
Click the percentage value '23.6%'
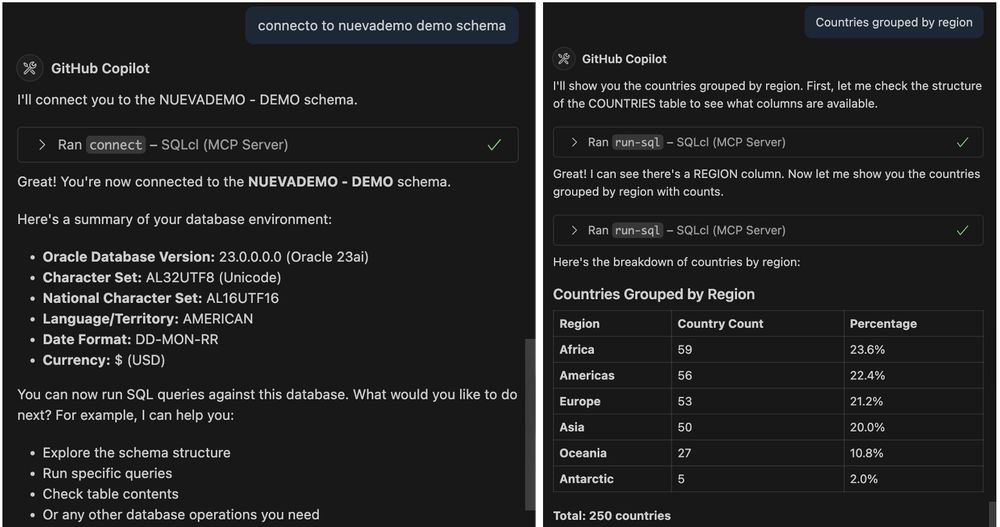click(x=867, y=350)
